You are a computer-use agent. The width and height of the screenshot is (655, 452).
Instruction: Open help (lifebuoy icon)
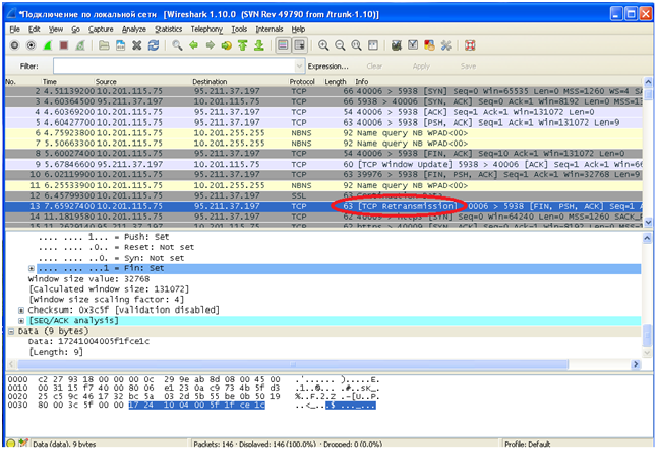(470, 46)
